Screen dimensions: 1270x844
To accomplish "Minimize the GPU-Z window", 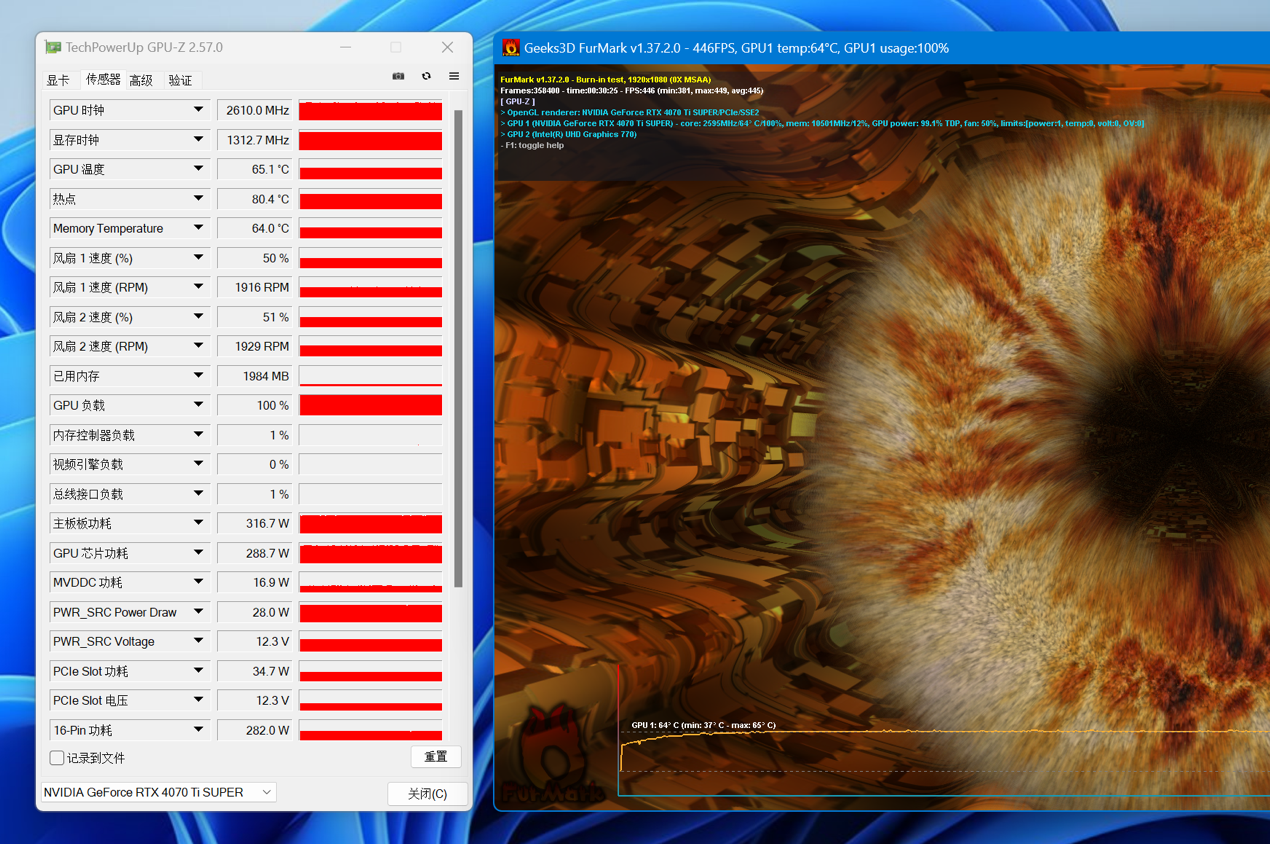I will 345,47.
